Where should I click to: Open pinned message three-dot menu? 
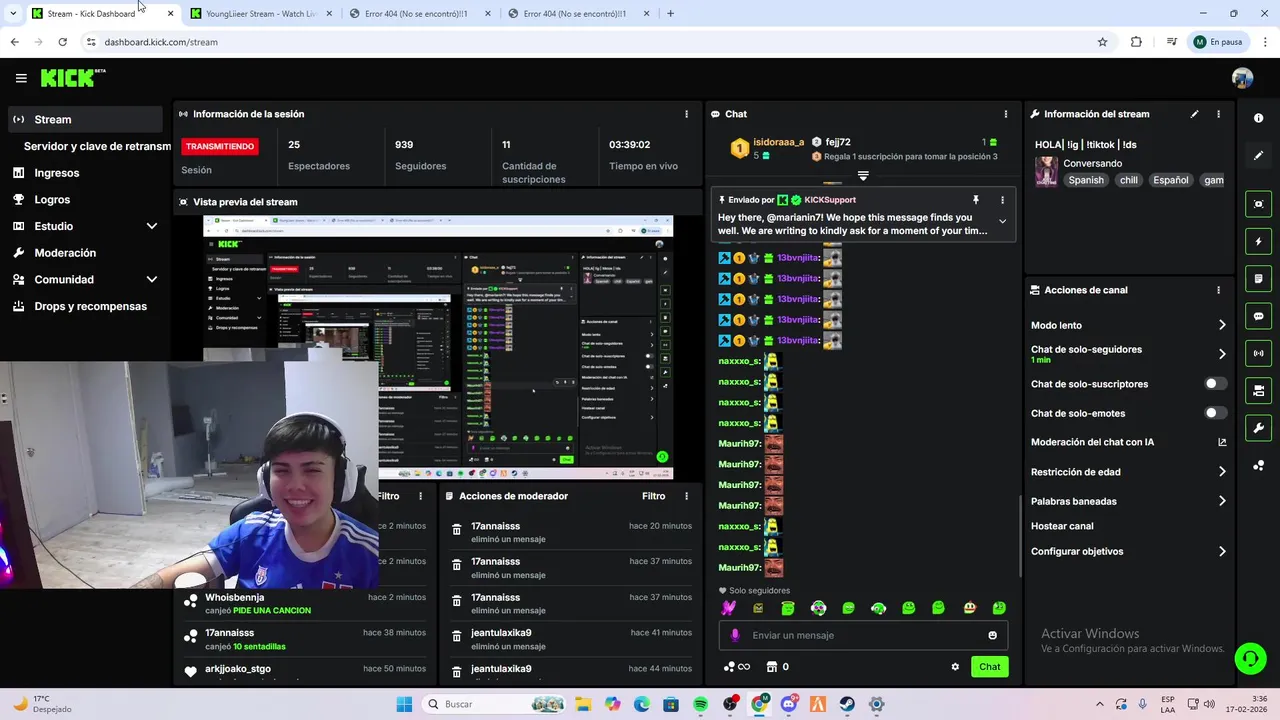coord(1002,200)
